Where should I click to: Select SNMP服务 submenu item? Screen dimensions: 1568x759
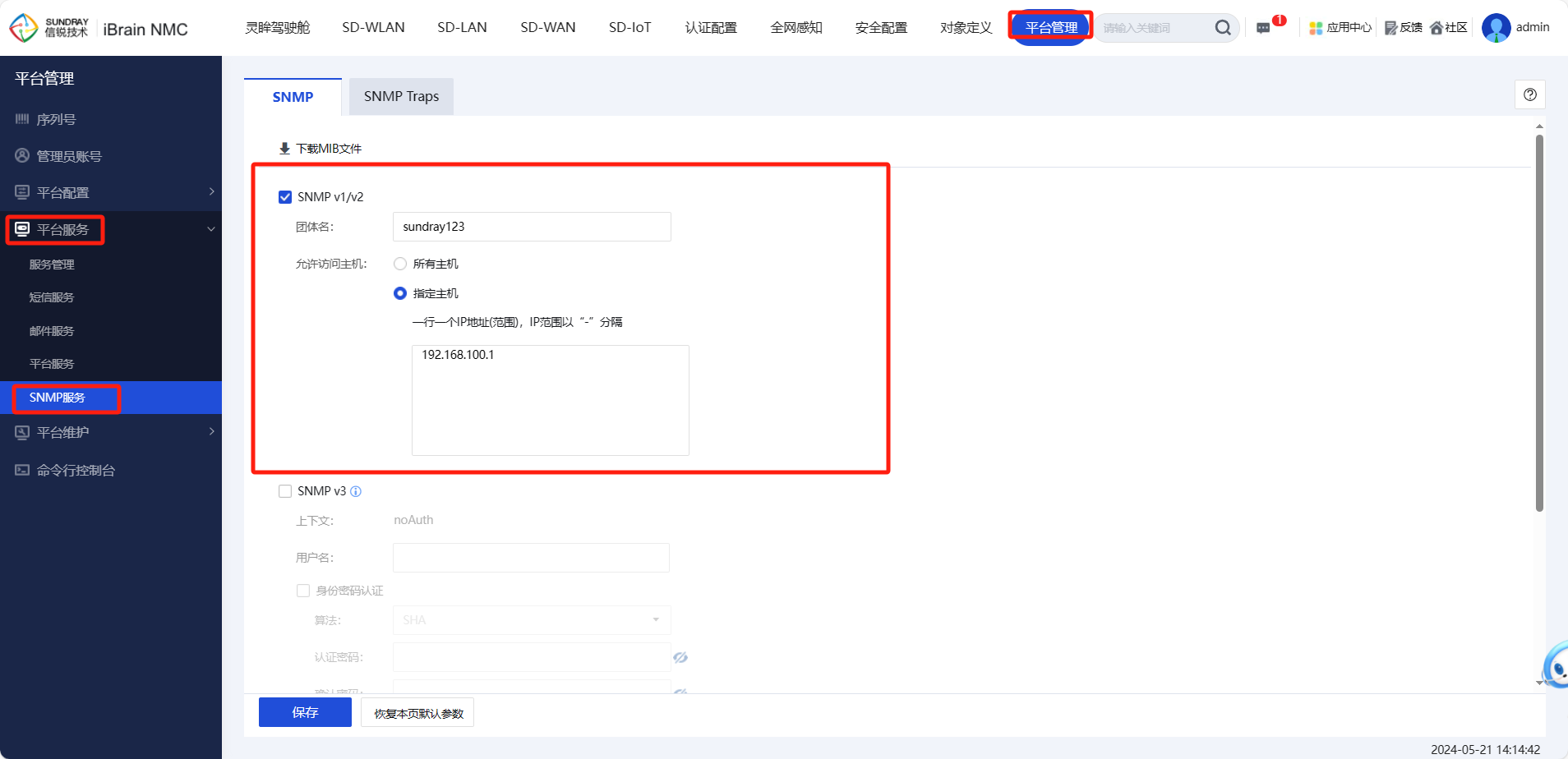[x=111, y=398]
